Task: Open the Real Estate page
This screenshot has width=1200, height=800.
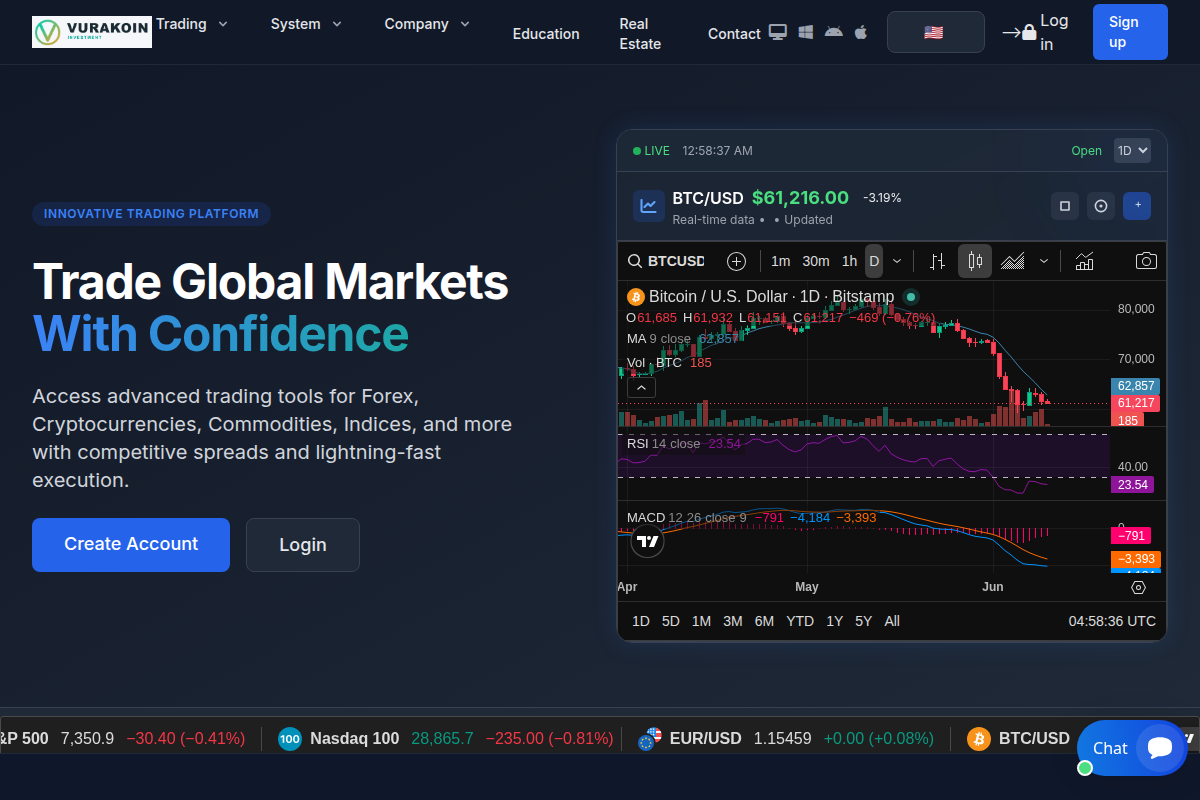Action: click(x=640, y=34)
